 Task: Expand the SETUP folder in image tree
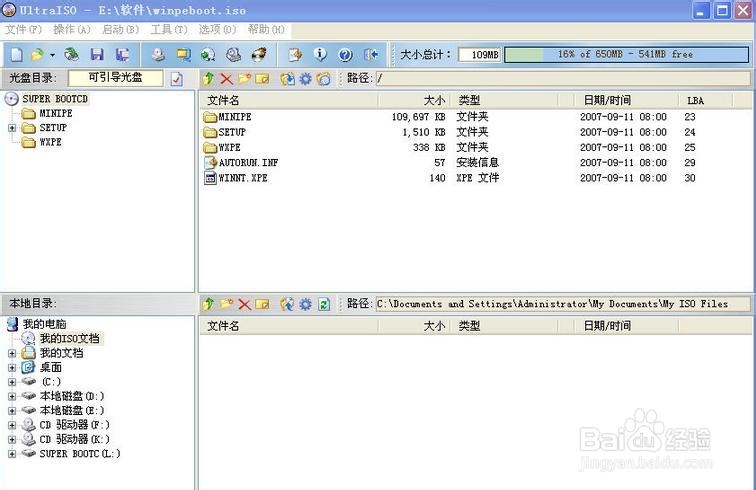tap(12, 128)
